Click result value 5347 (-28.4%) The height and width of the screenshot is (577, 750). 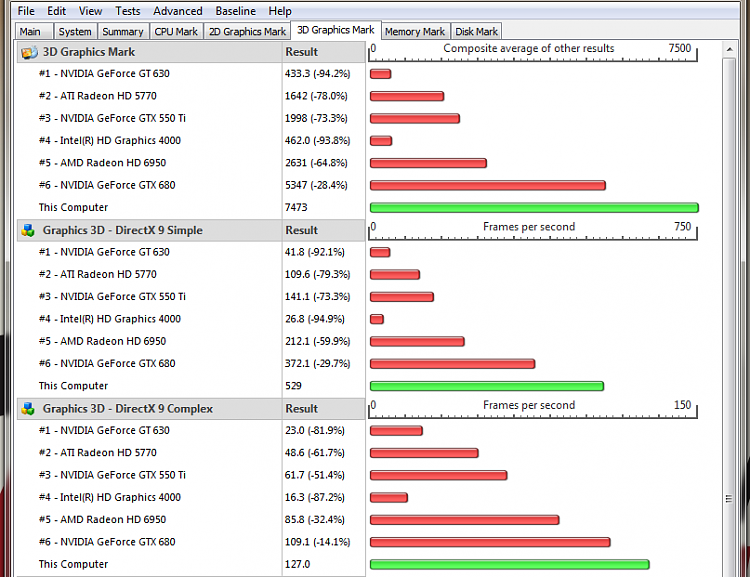(316, 185)
